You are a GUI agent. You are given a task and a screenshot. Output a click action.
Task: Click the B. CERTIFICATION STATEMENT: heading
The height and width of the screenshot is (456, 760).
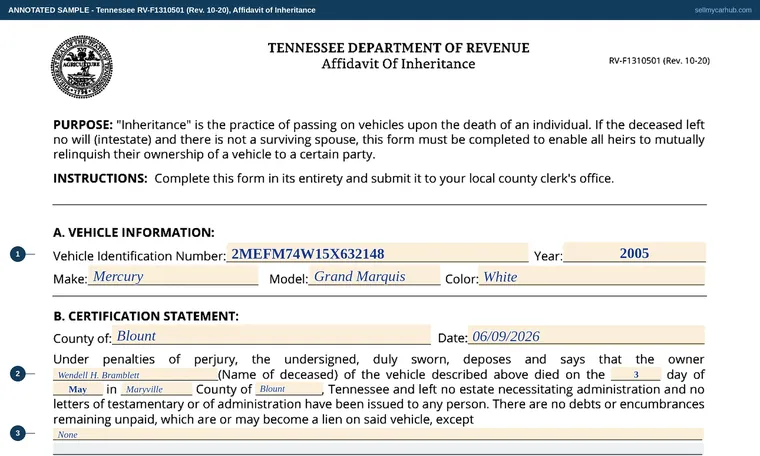click(x=146, y=316)
